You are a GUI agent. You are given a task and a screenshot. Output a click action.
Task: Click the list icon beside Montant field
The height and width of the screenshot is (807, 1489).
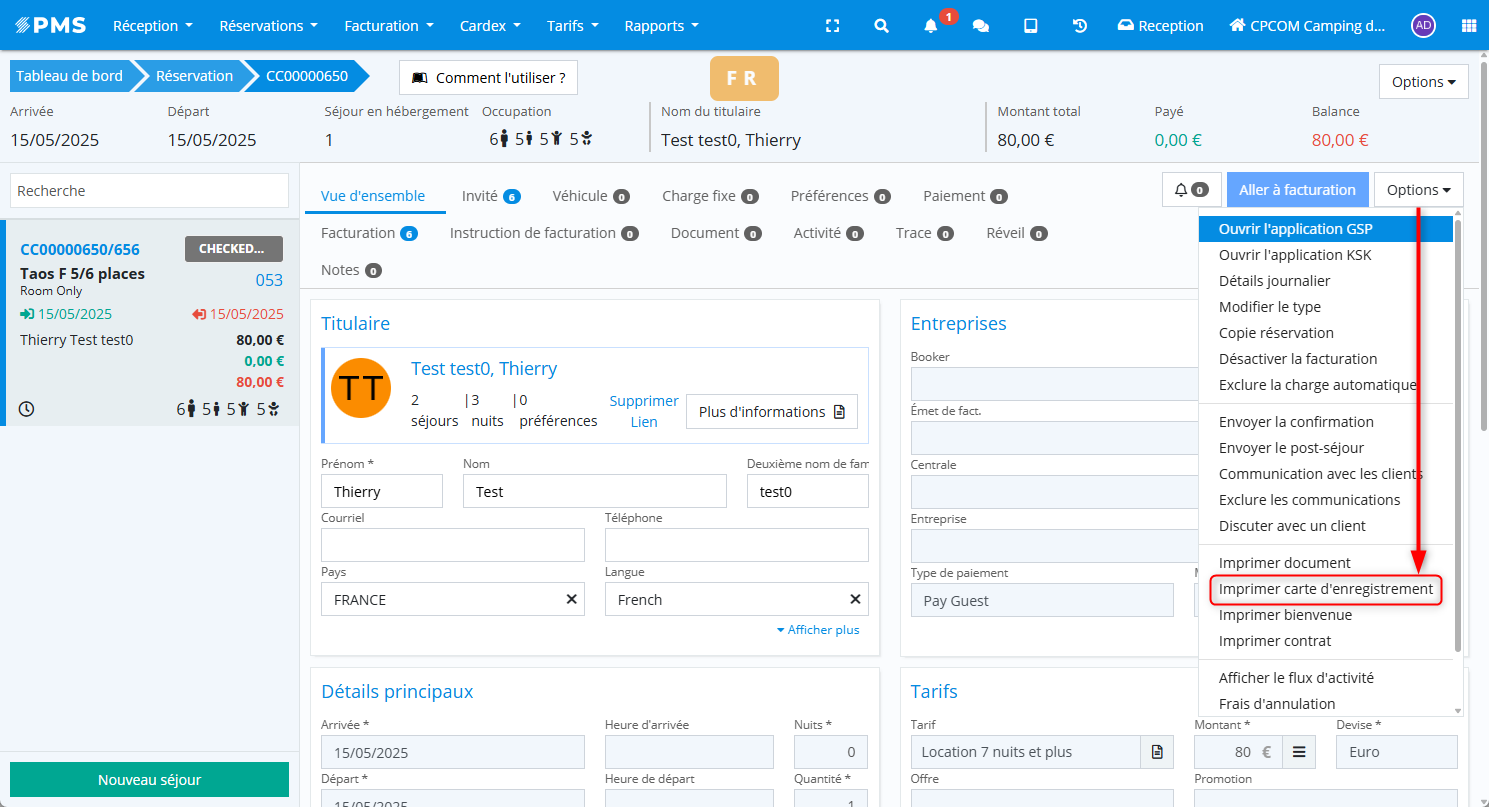click(x=1300, y=752)
